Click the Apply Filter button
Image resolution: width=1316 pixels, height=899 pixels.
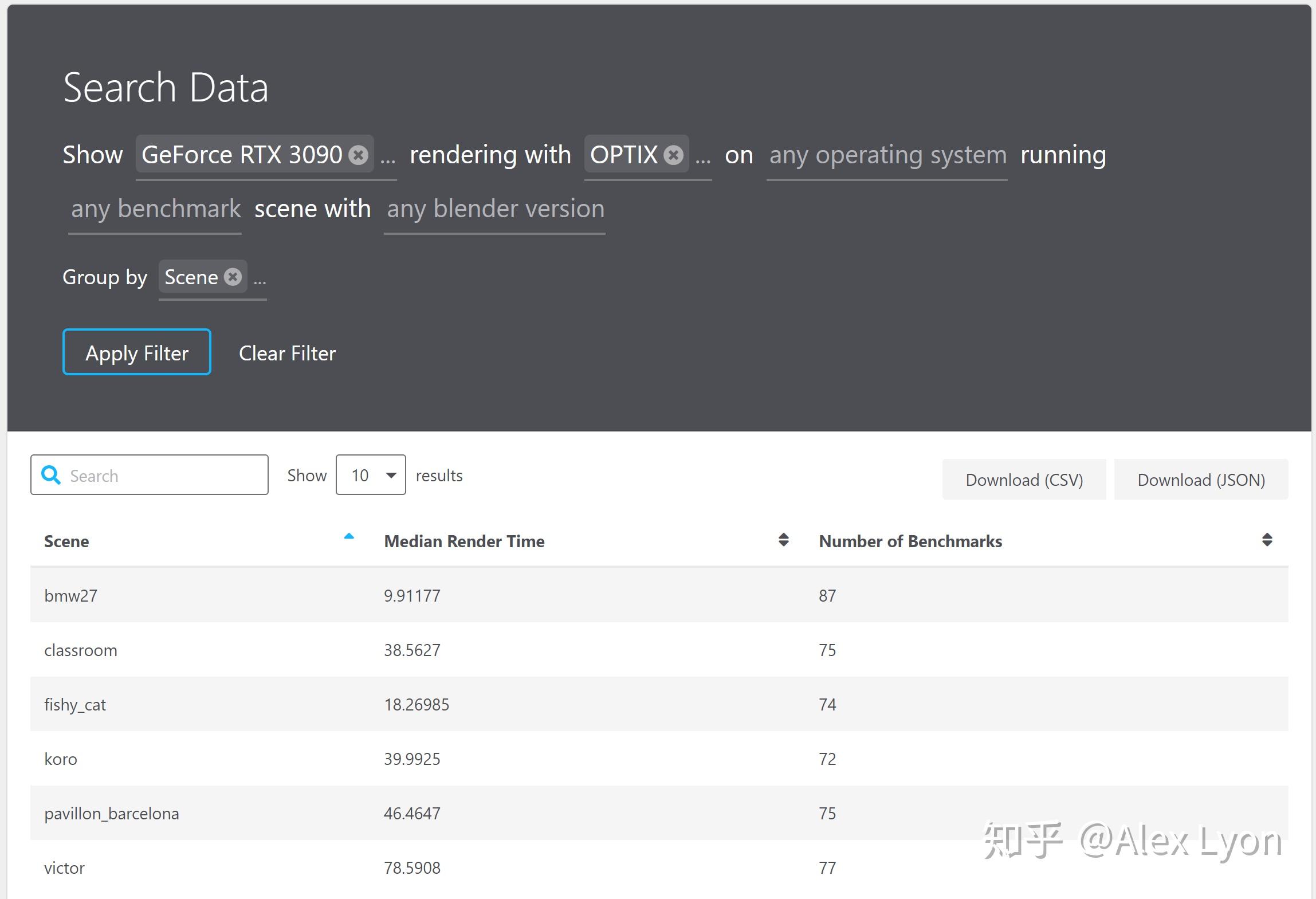pyautogui.click(x=137, y=352)
